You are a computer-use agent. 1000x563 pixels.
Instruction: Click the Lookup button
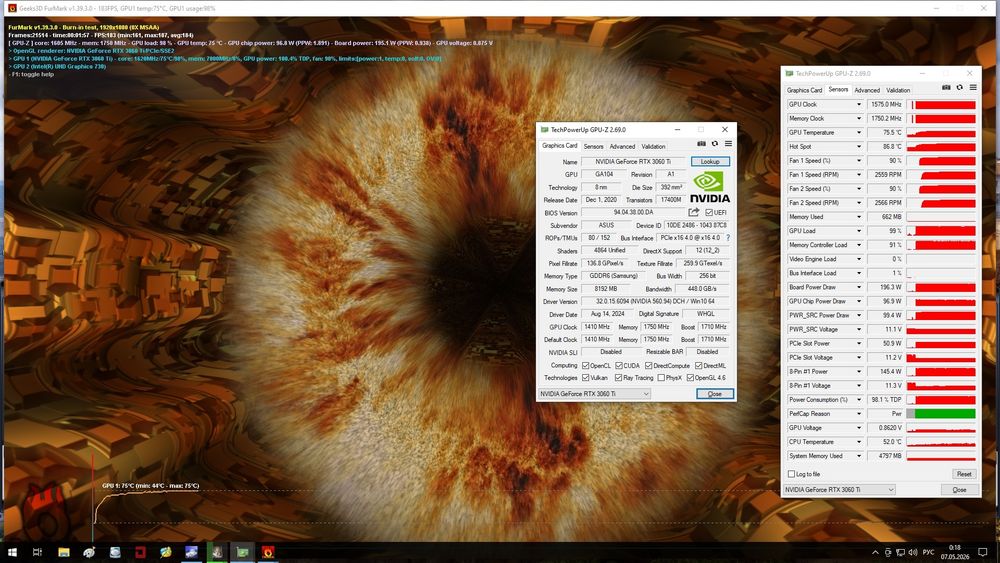tap(710, 162)
